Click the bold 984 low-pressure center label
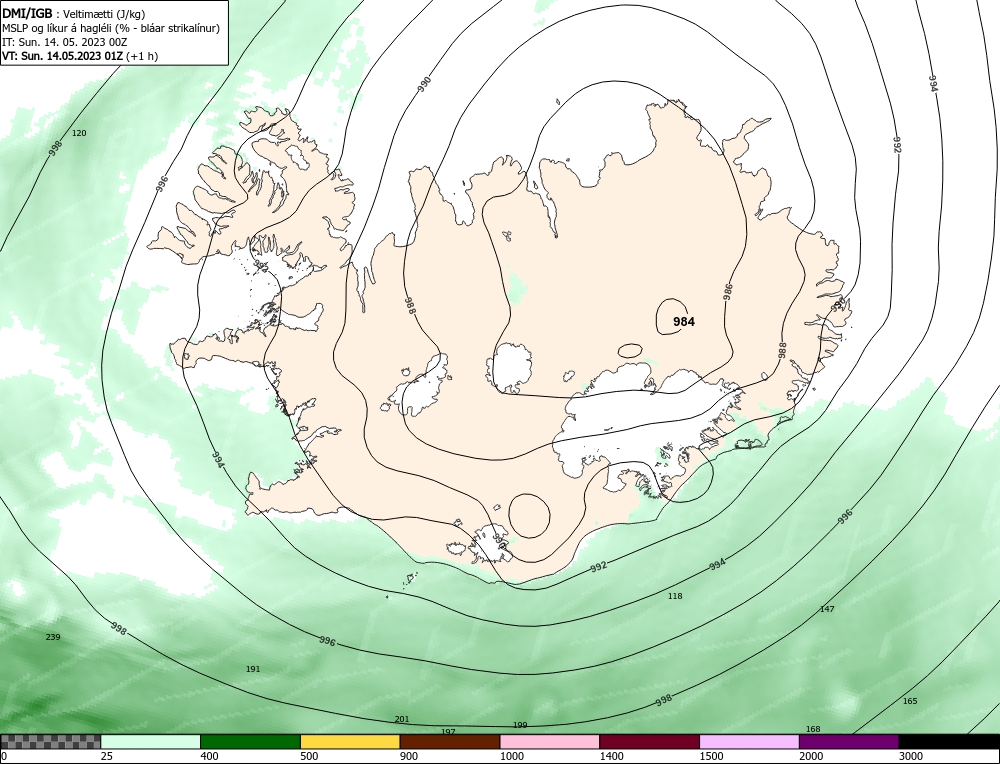Screen dimensions: 1000x764 tap(684, 322)
